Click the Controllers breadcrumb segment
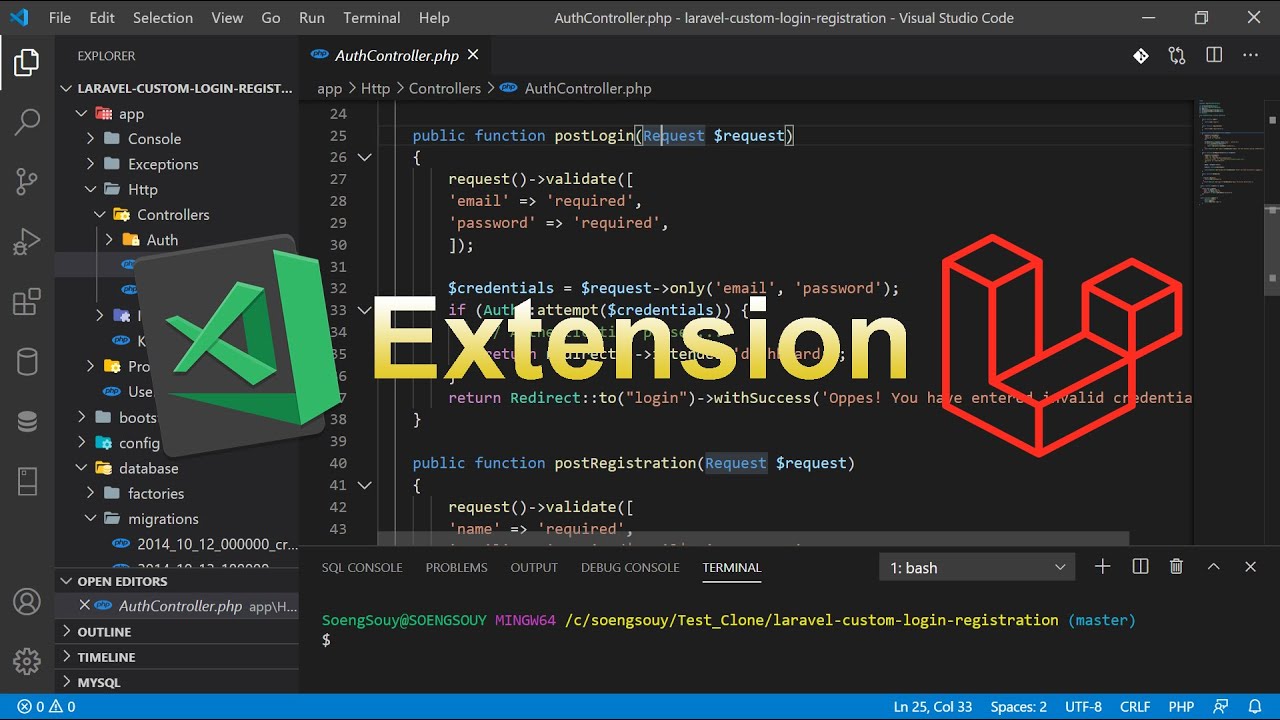This screenshot has height=720, width=1280. tap(445, 88)
